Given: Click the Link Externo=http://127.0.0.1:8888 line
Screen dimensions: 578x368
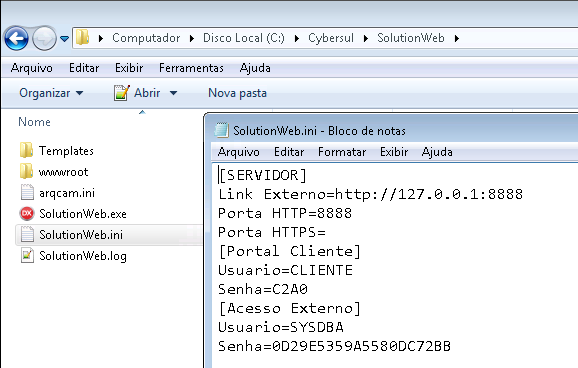Looking at the screenshot, I should coord(370,194).
